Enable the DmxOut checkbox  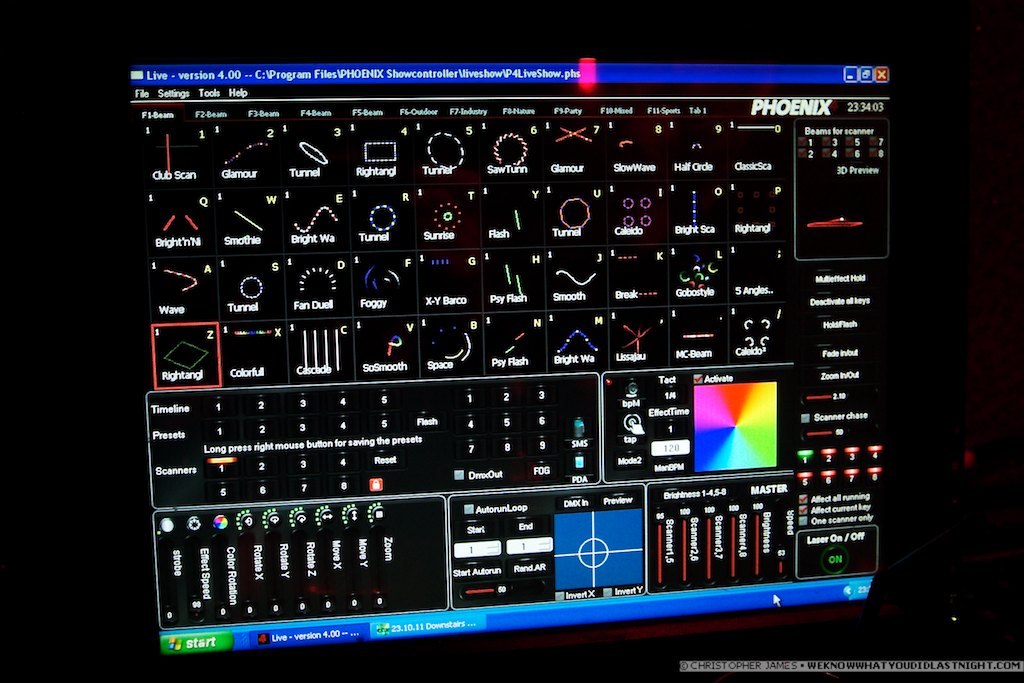(459, 475)
